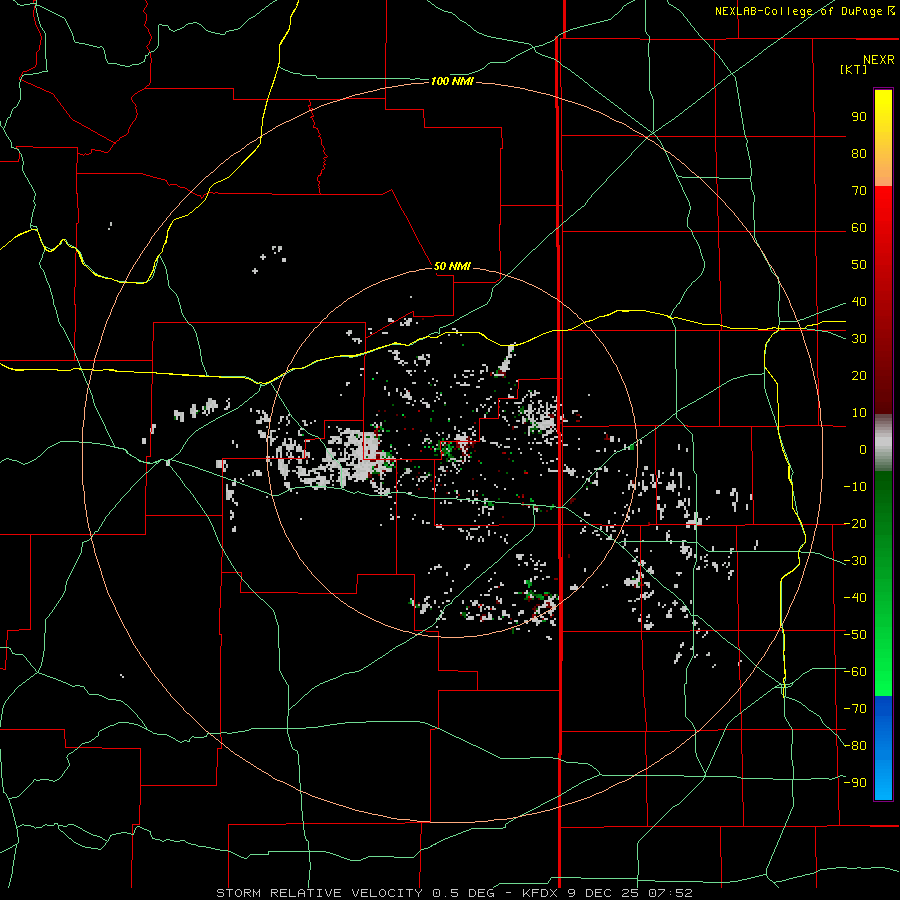Click the 100 NMI range ring label
The width and height of the screenshot is (900, 900).
click(x=452, y=82)
